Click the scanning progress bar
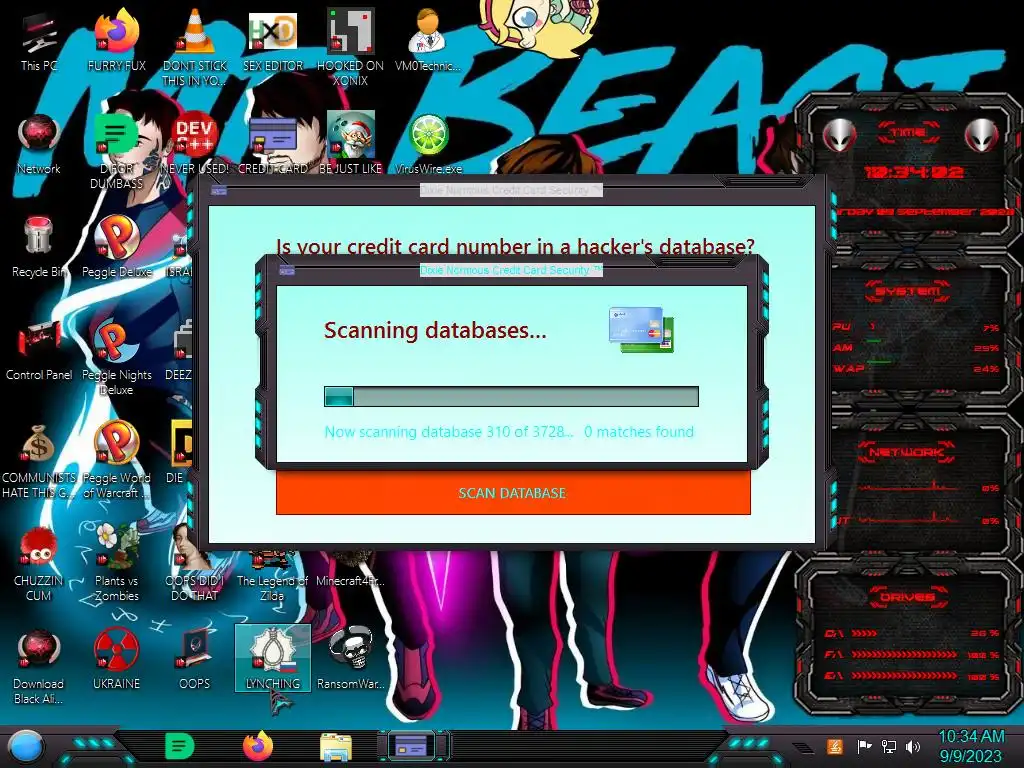This screenshot has width=1024, height=768. (x=511, y=396)
